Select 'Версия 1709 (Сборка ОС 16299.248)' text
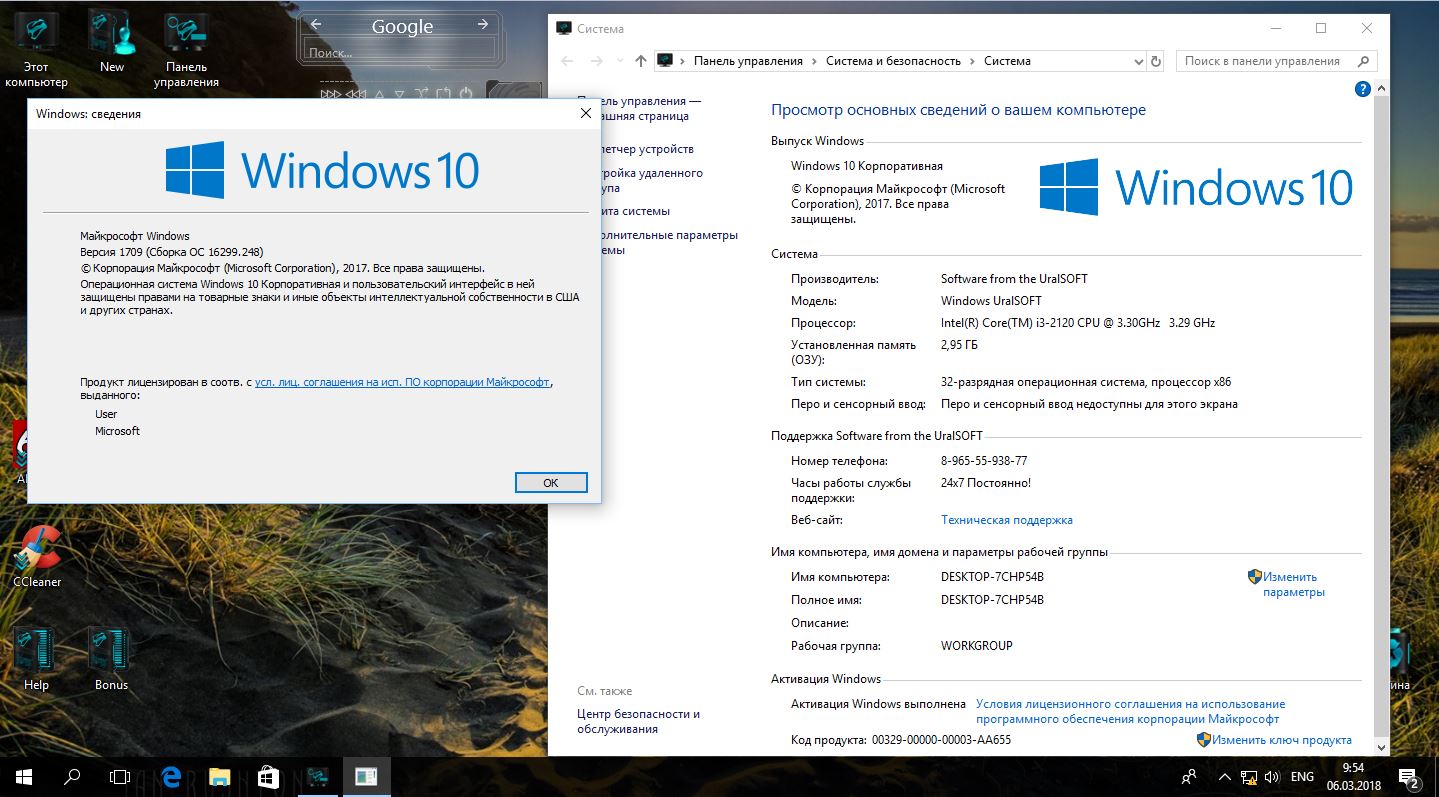Screen dimensions: 1439x797 coord(172,252)
